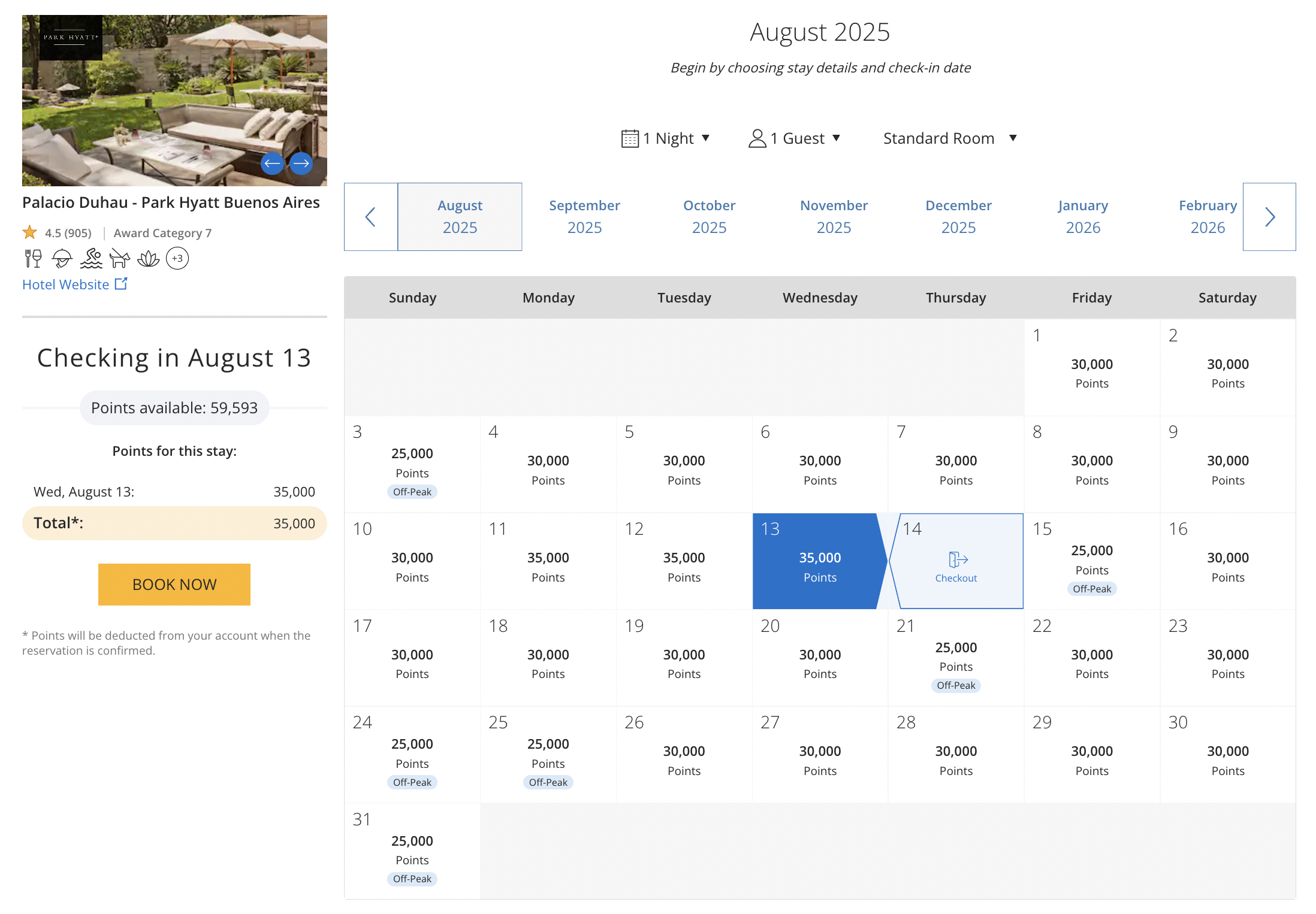This screenshot has width=1316, height=914.
Task: Go to later months with right chevron
Action: click(1269, 217)
